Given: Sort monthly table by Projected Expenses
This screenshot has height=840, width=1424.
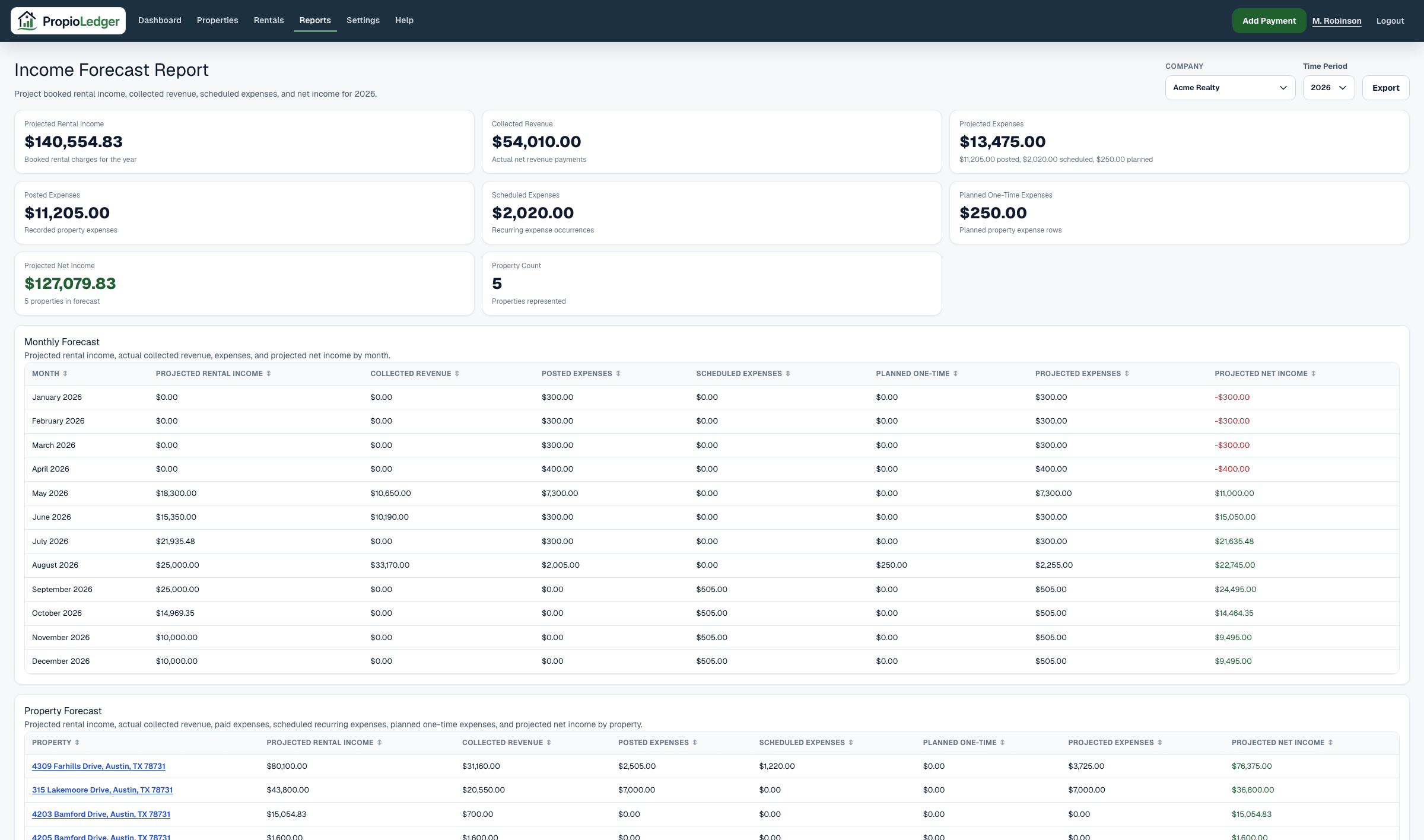Looking at the screenshot, I should point(1082,374).
